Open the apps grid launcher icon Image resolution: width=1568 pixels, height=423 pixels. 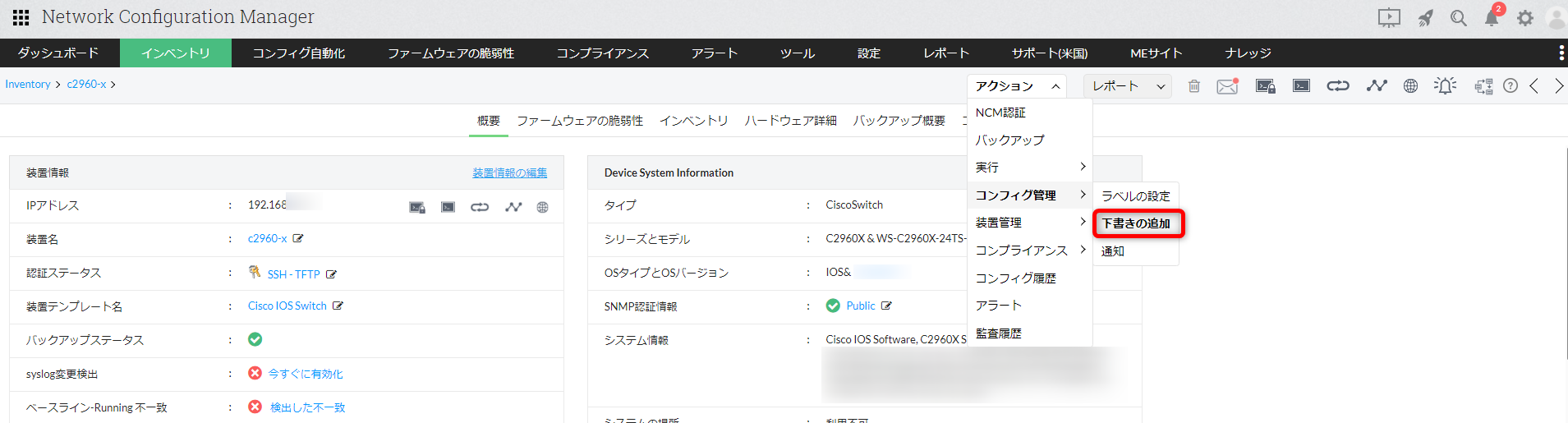21,17
